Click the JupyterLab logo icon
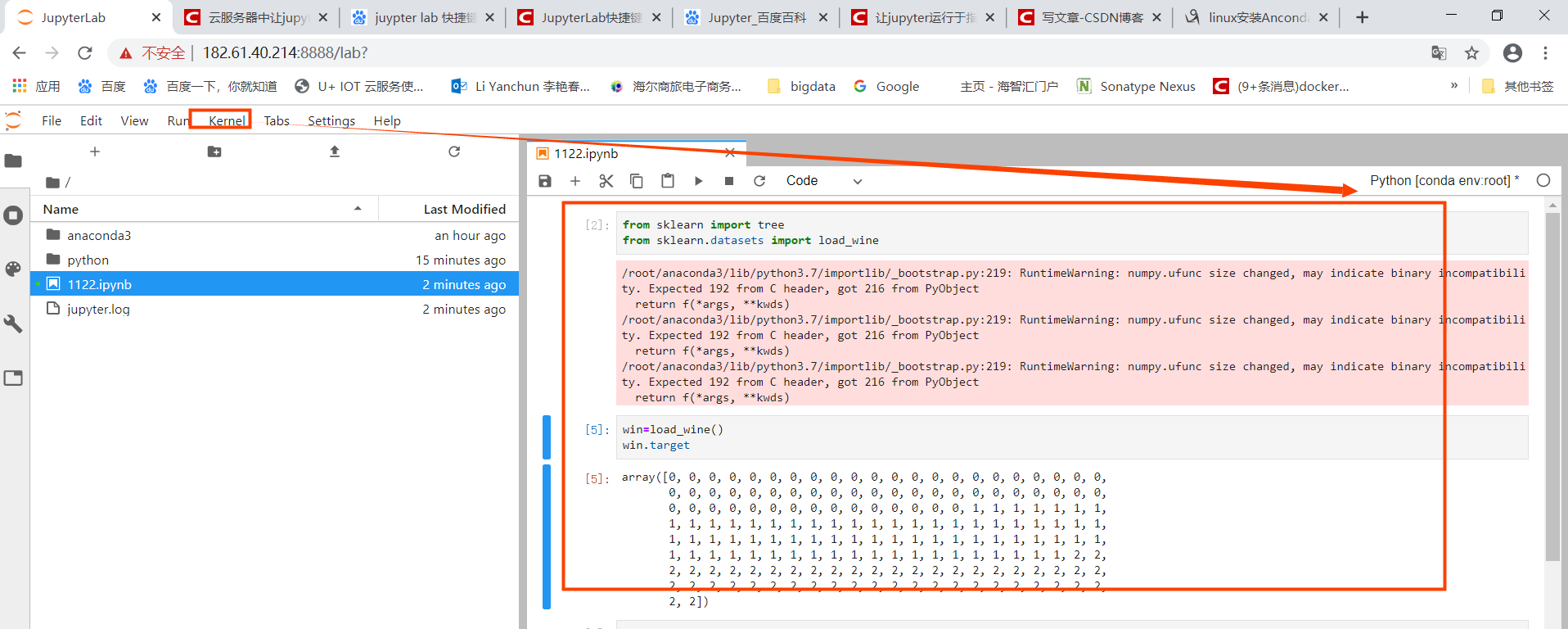1568x629 pixels. click(x=13, y=120)
